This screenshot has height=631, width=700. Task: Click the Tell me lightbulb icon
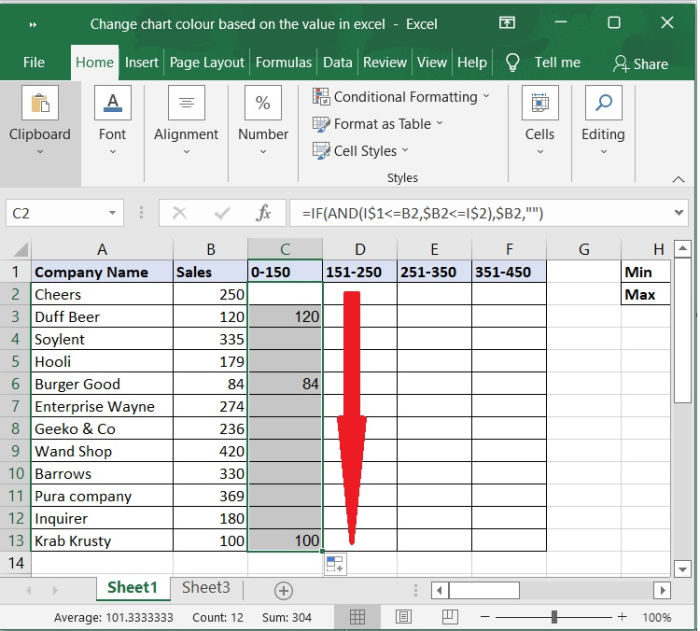[x=512, y=63]
